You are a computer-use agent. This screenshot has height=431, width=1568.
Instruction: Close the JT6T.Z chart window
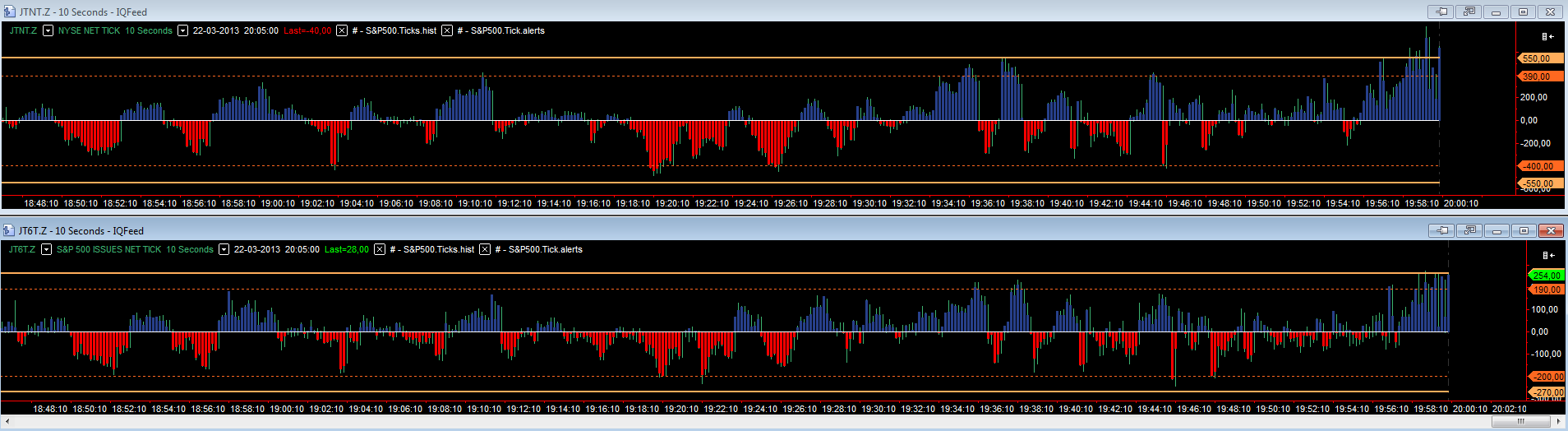1551,230
